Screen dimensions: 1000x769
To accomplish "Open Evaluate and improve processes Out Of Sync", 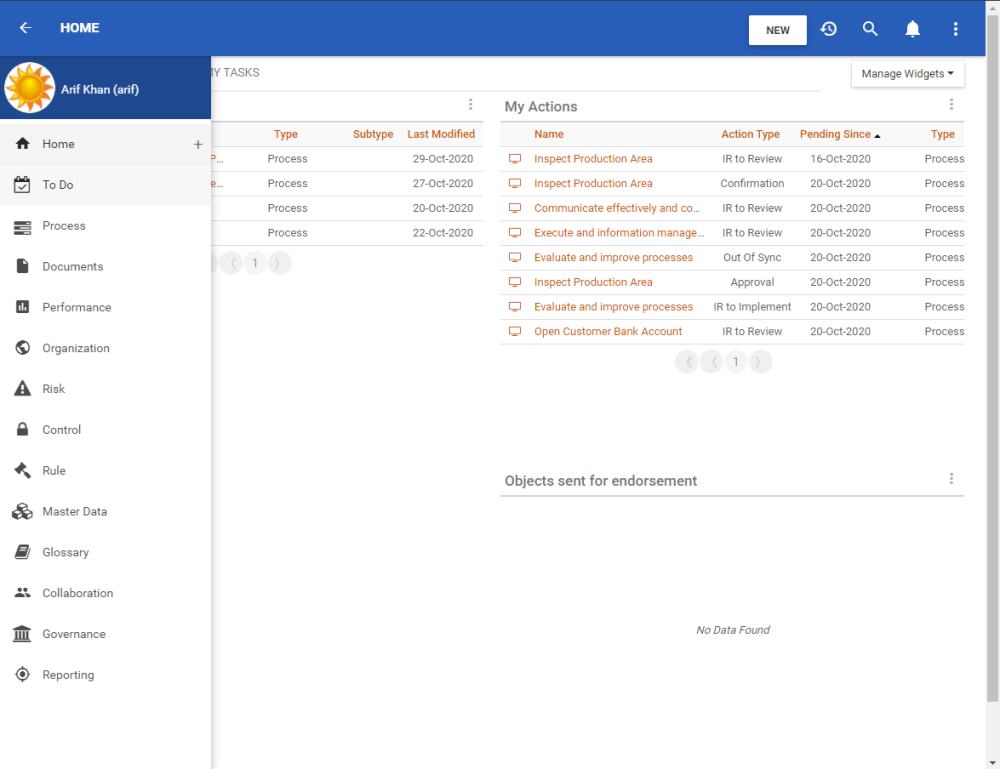I will click(614, 258).
